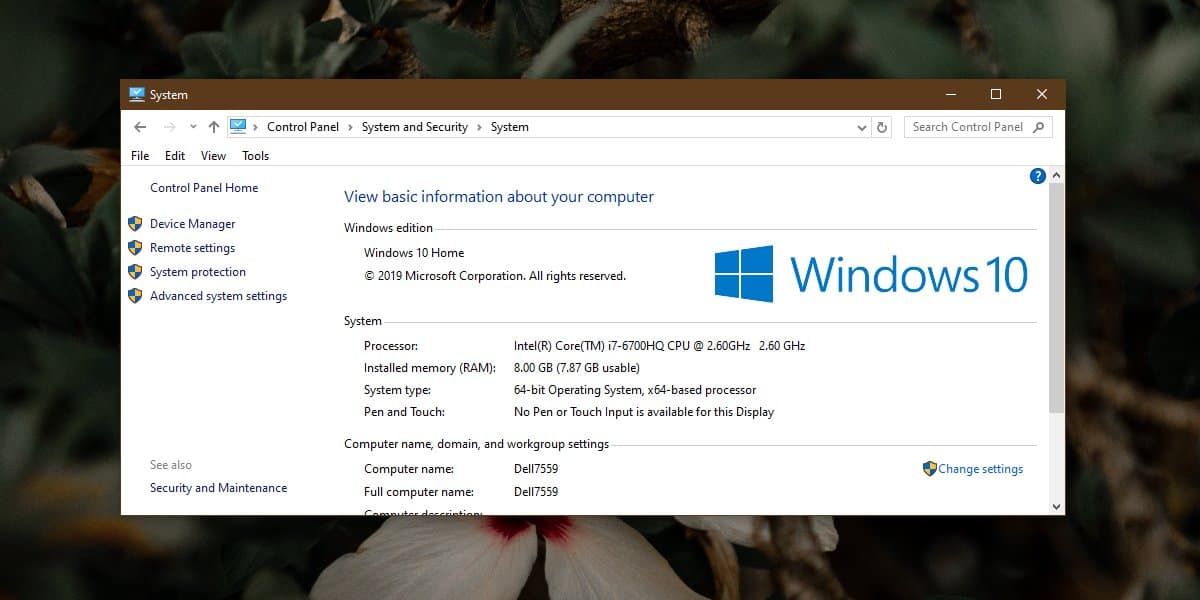The image size is (1200, 600).
Task: Click the '64-bit Operating System' value
Action: click(635, 390)
